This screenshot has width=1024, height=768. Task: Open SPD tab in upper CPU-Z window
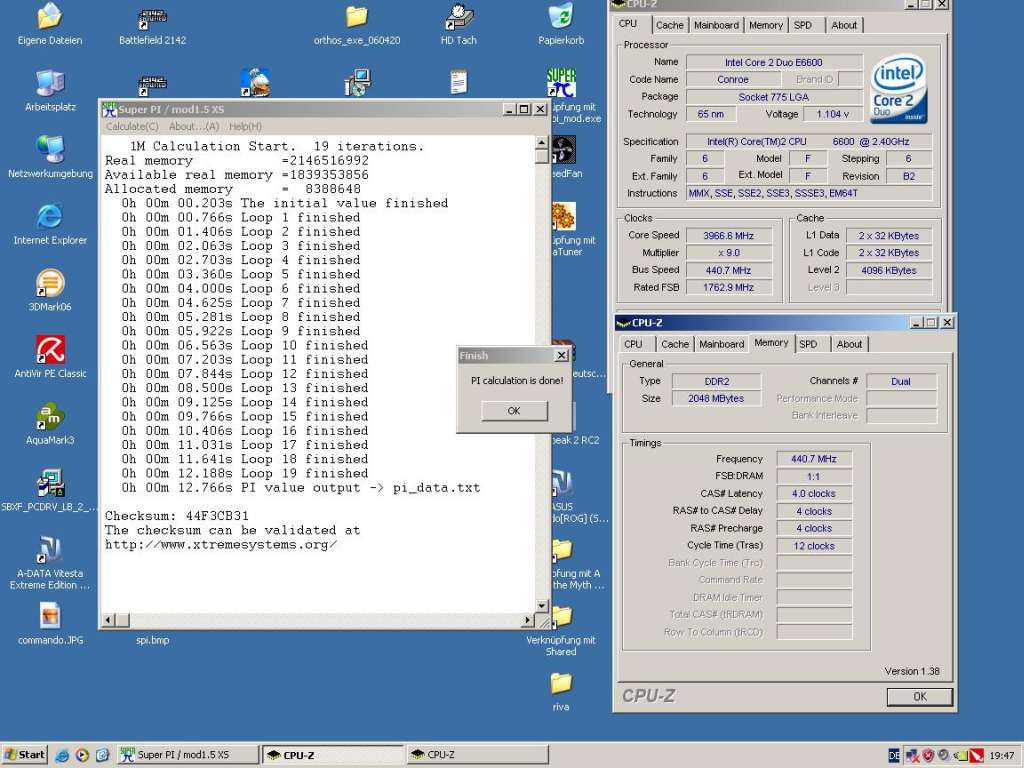click(x=803, y=25)
